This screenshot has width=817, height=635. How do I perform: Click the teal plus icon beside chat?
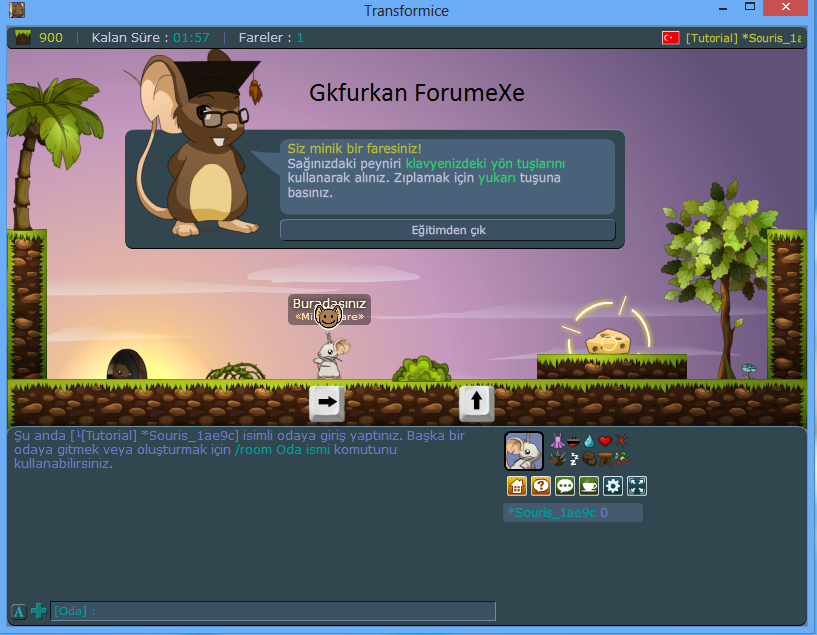pyautogui.click(x=39, y=611)
